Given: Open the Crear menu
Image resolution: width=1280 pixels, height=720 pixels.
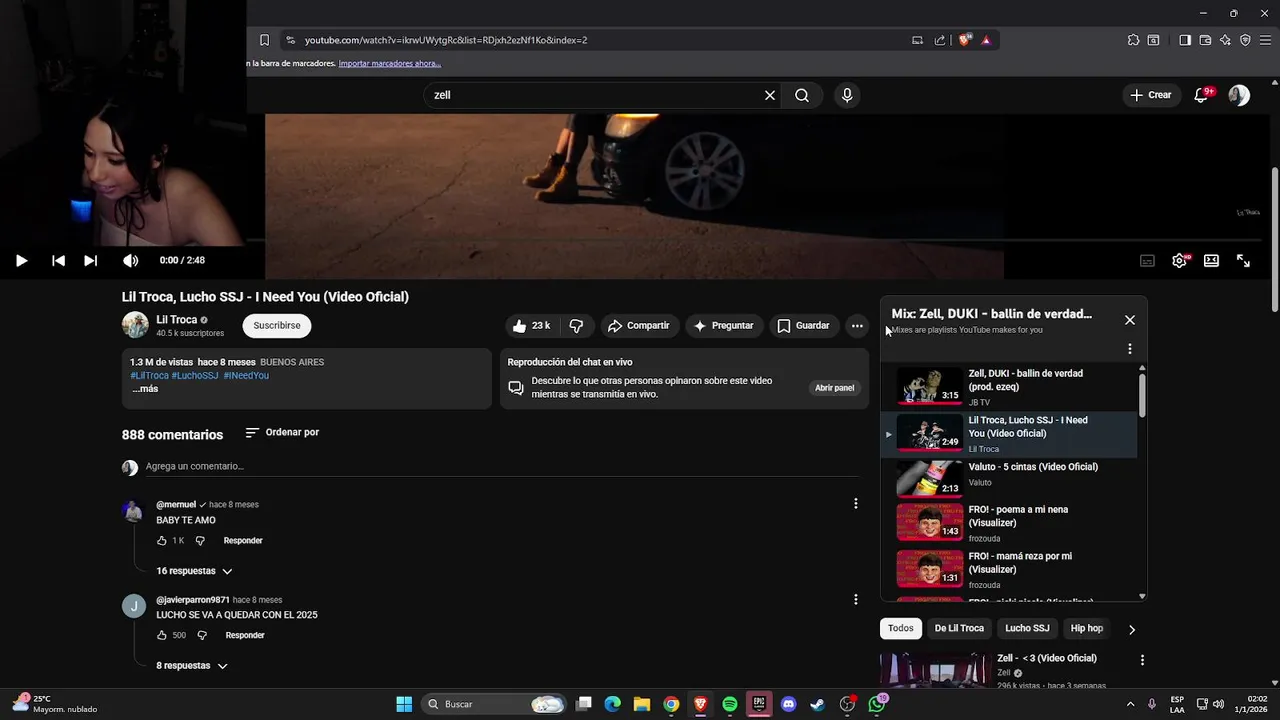Looking at the screenshot, I should coord(1150,95).
